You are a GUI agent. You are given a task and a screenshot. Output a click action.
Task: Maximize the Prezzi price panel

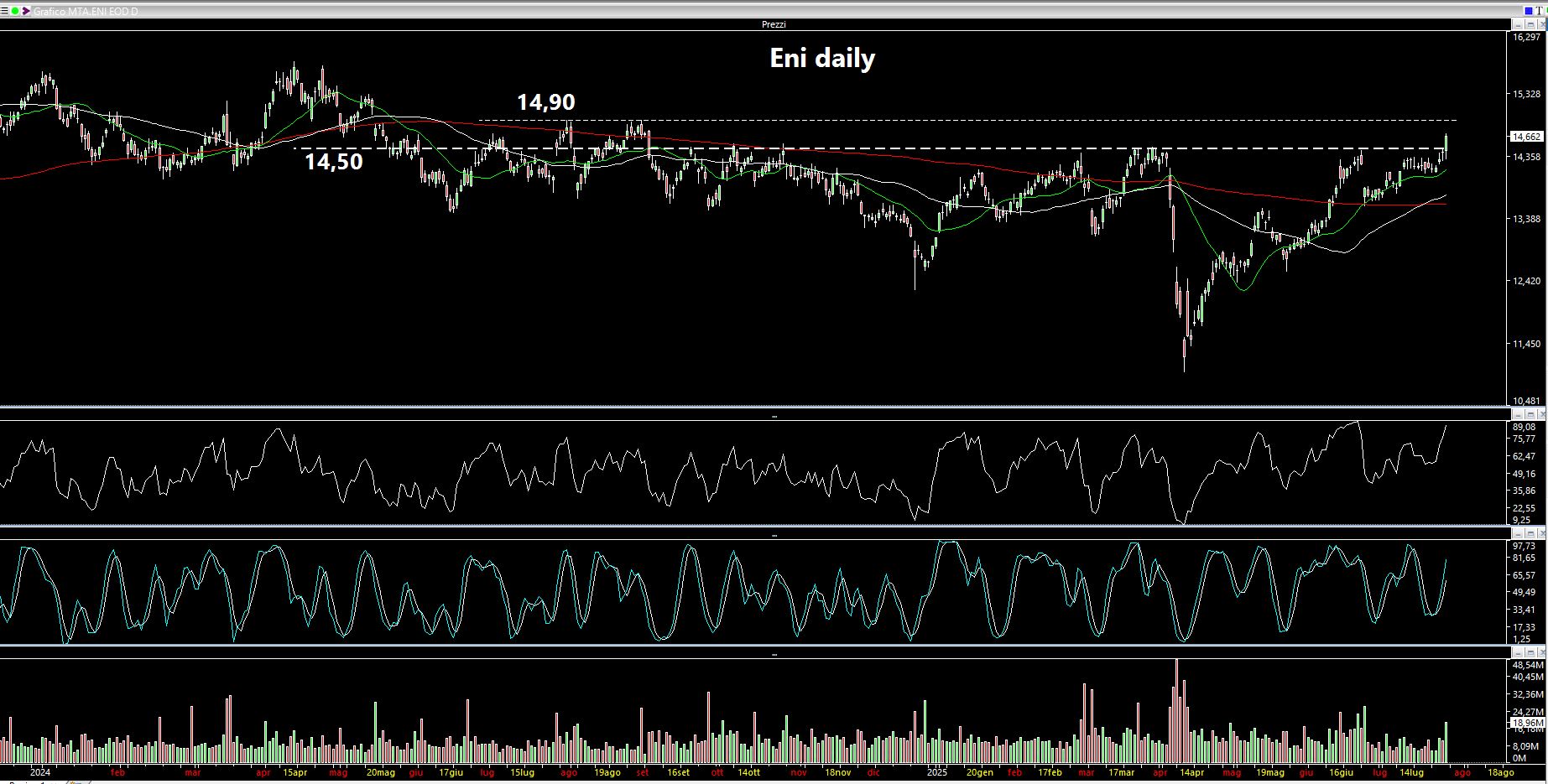(x=1530, y=24)
